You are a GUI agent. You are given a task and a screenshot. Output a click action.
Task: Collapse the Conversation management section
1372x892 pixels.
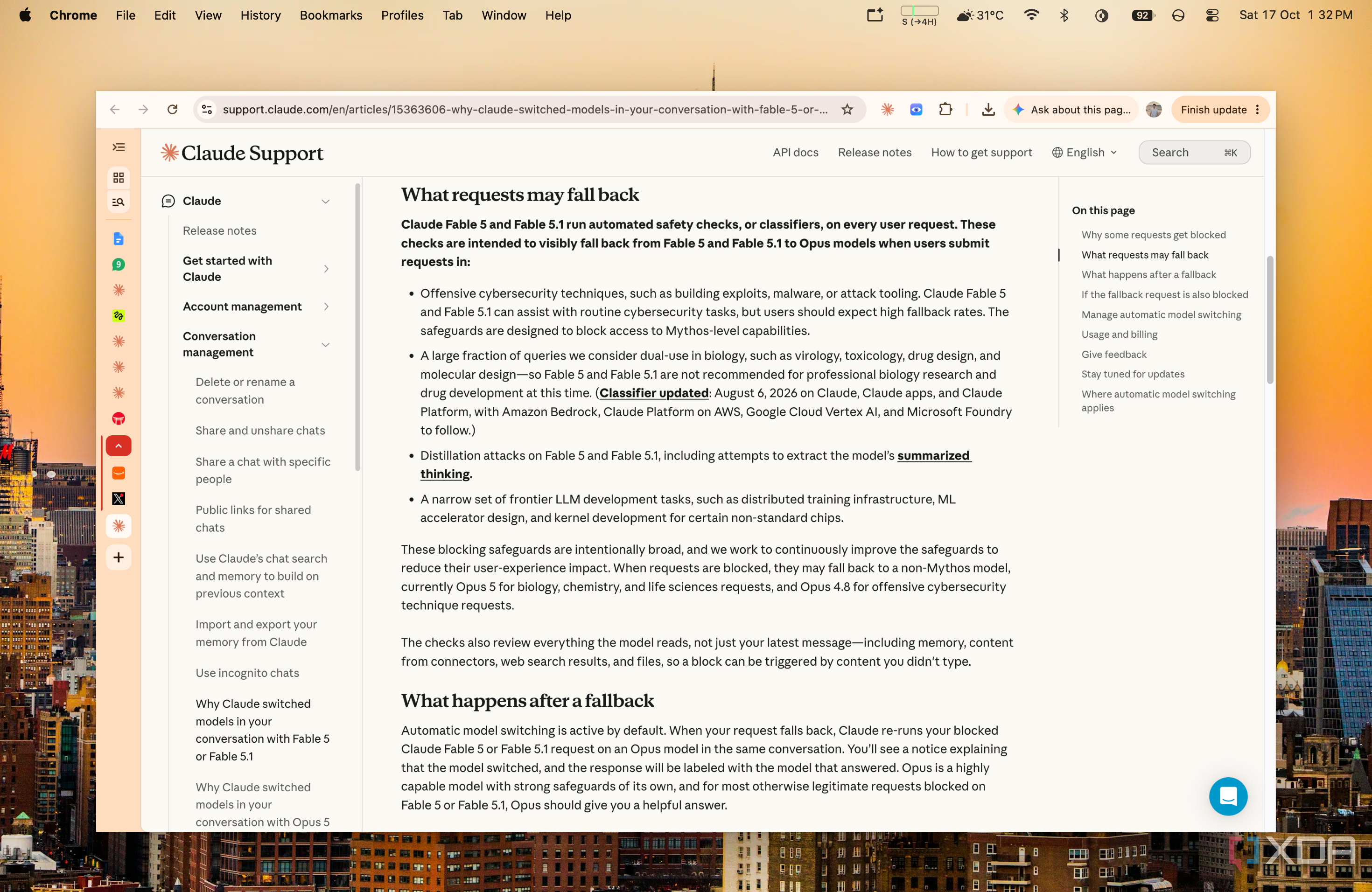tap(326, 345)
